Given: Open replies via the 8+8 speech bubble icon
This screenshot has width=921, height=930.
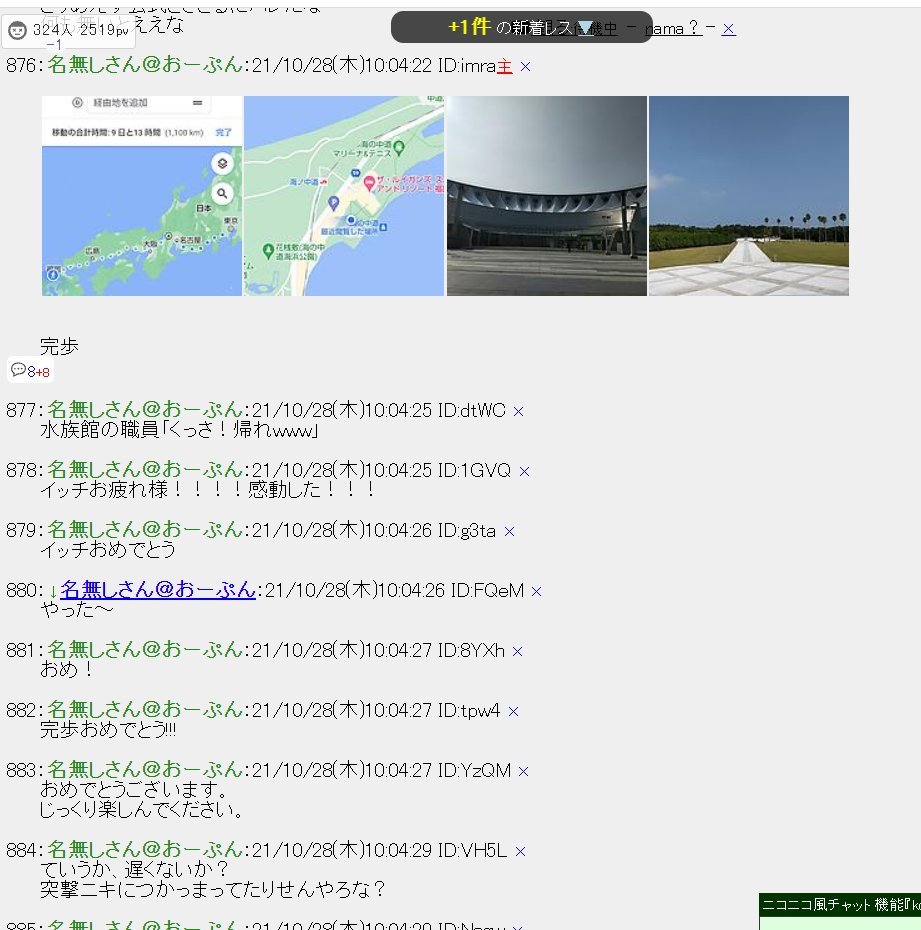Looking at the screenshot, I should point(28,368).
